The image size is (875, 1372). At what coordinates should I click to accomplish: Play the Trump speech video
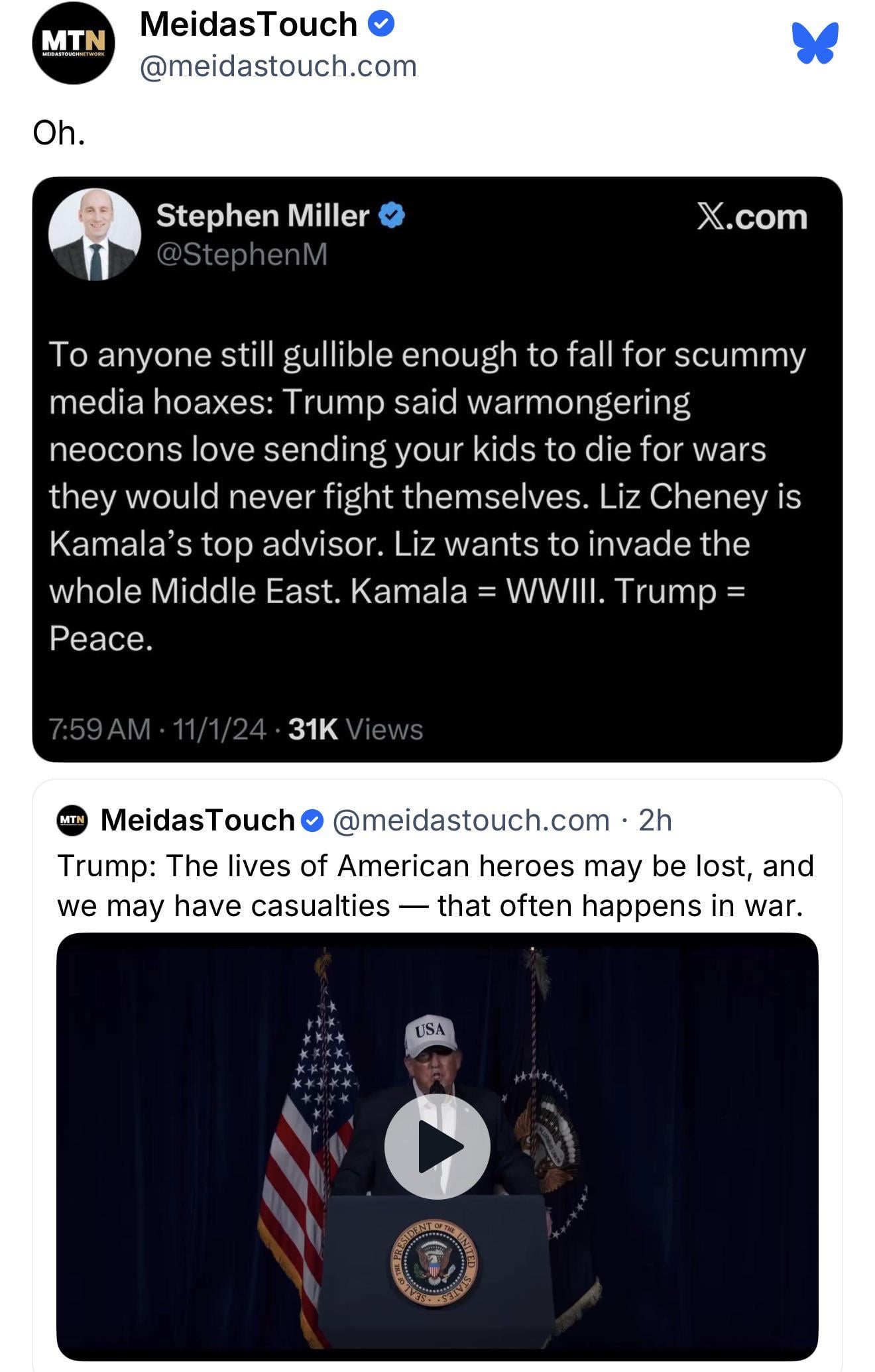(437, 1146)
